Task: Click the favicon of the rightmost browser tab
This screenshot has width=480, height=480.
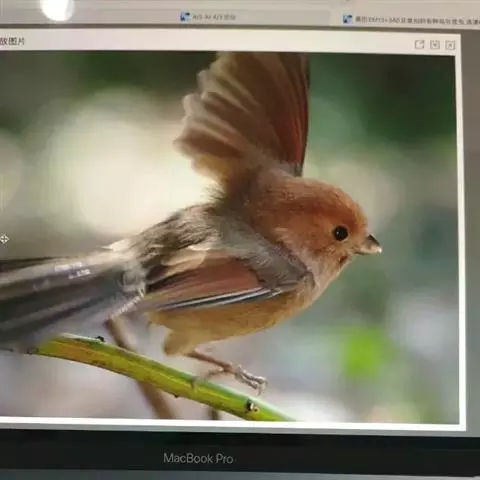Action: click(x=348, y=19)
